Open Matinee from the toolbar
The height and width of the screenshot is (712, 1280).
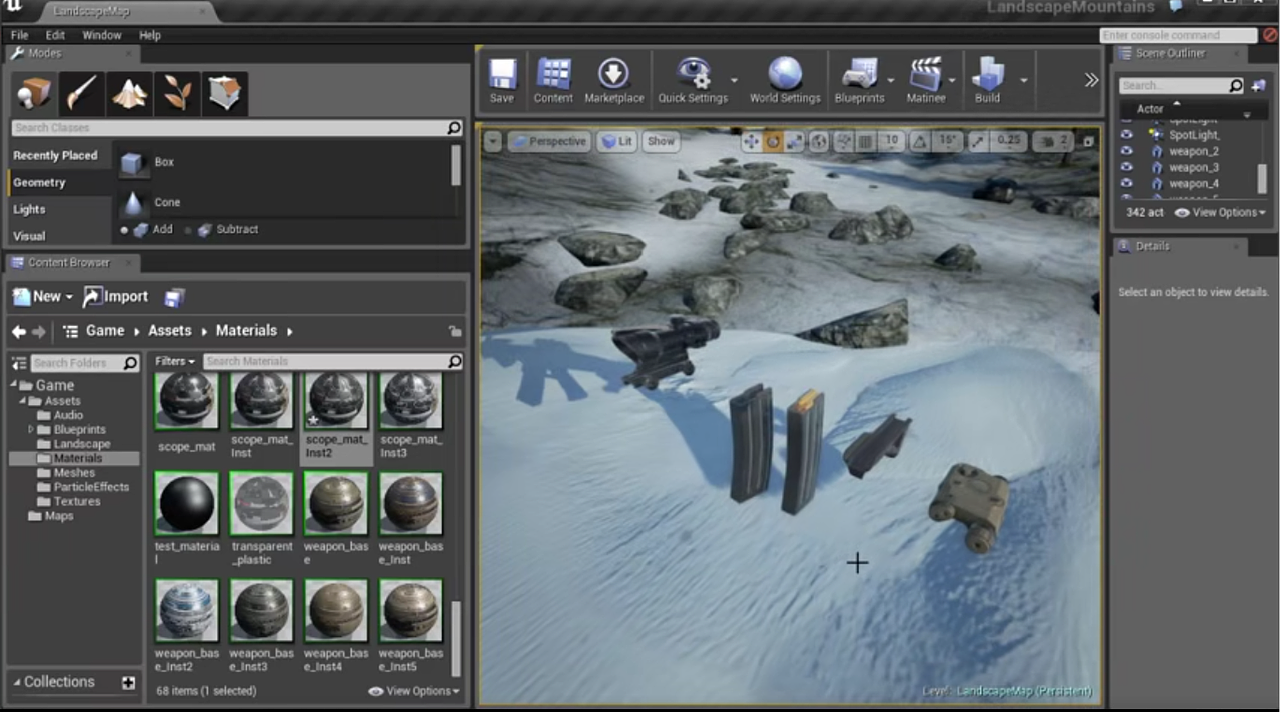click(x=925, y=75)
